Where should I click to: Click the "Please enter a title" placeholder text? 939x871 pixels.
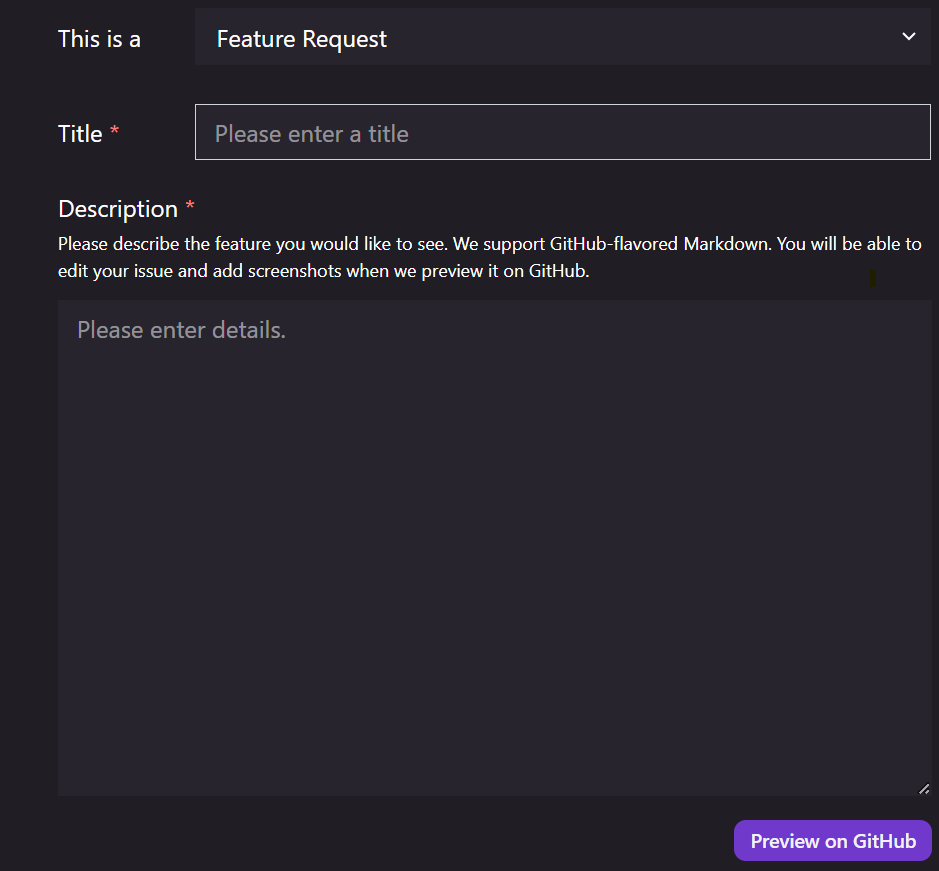click(311, 134)
